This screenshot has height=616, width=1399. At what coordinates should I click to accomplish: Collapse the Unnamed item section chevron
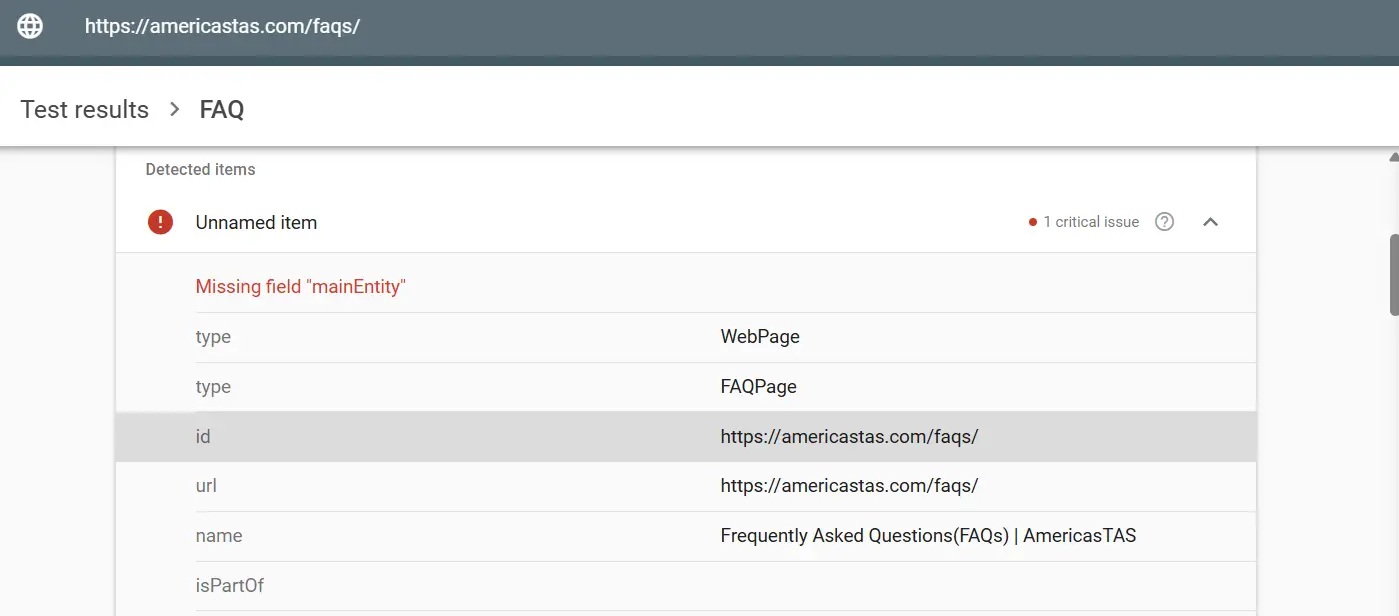pos(1210,222)
